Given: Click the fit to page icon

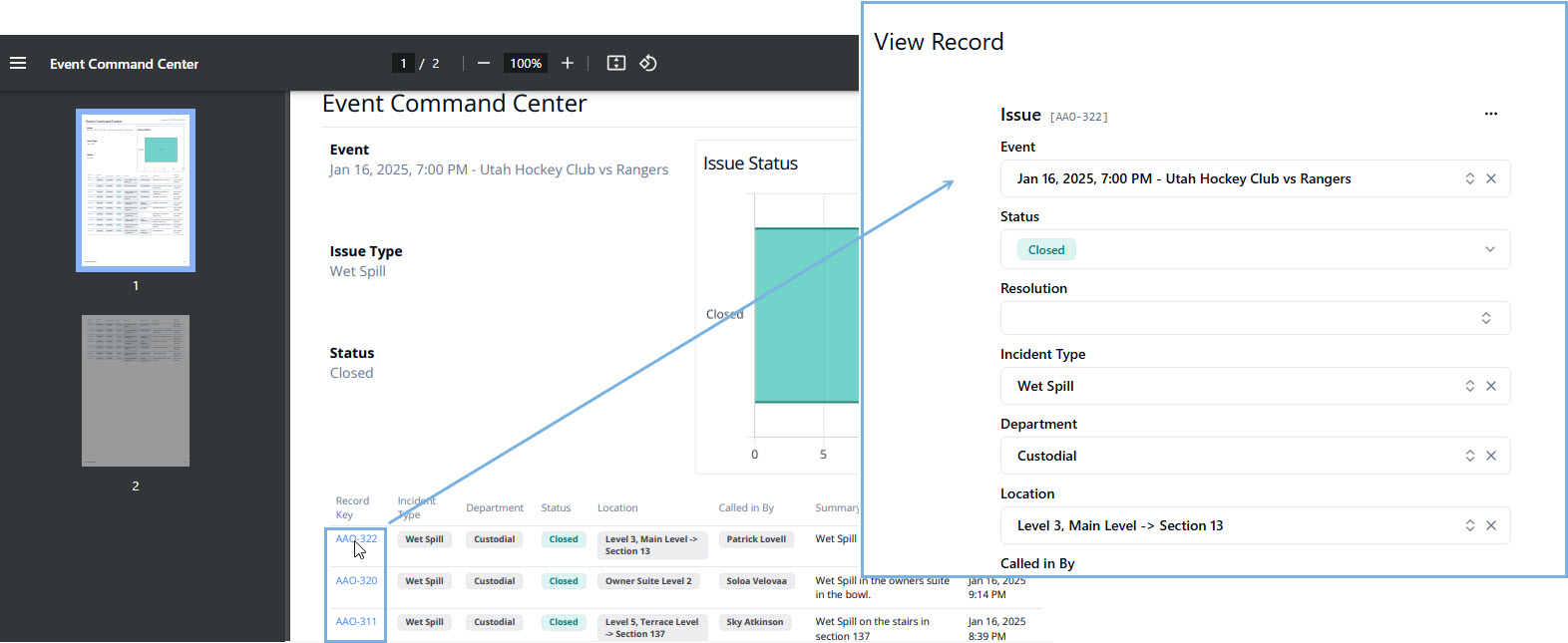Looking at the screenshot, I should (616, 63).
